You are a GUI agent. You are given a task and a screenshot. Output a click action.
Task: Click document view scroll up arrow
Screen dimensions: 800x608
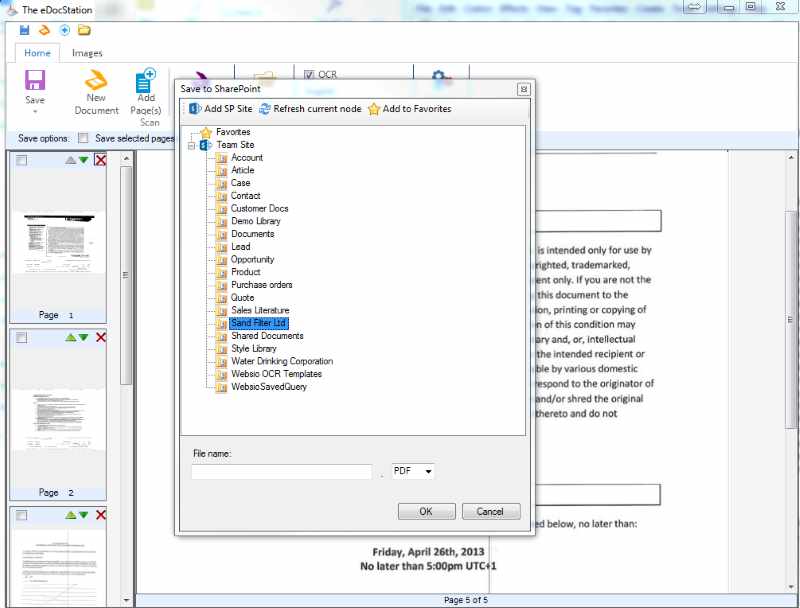(790, 158)
